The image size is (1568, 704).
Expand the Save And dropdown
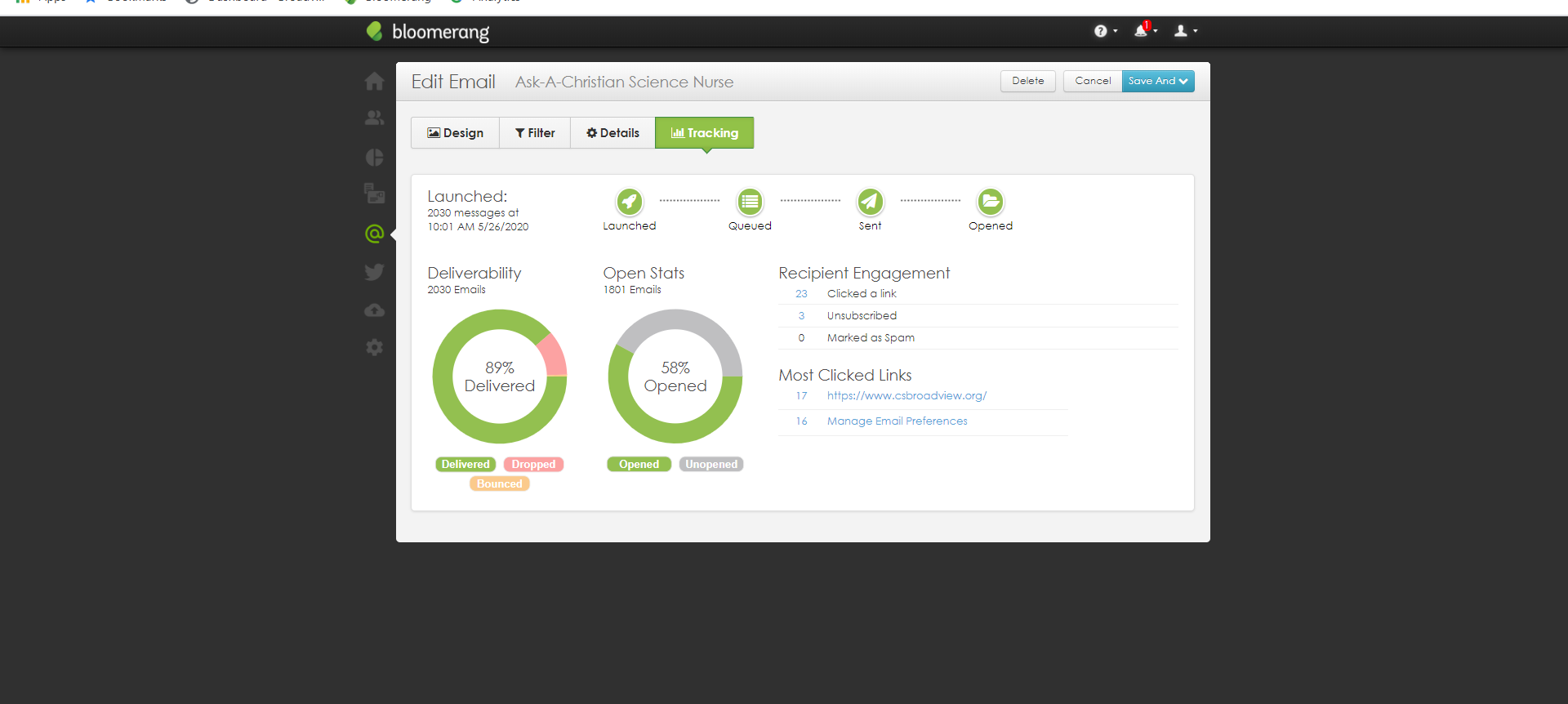click(x=1158, y=81)
